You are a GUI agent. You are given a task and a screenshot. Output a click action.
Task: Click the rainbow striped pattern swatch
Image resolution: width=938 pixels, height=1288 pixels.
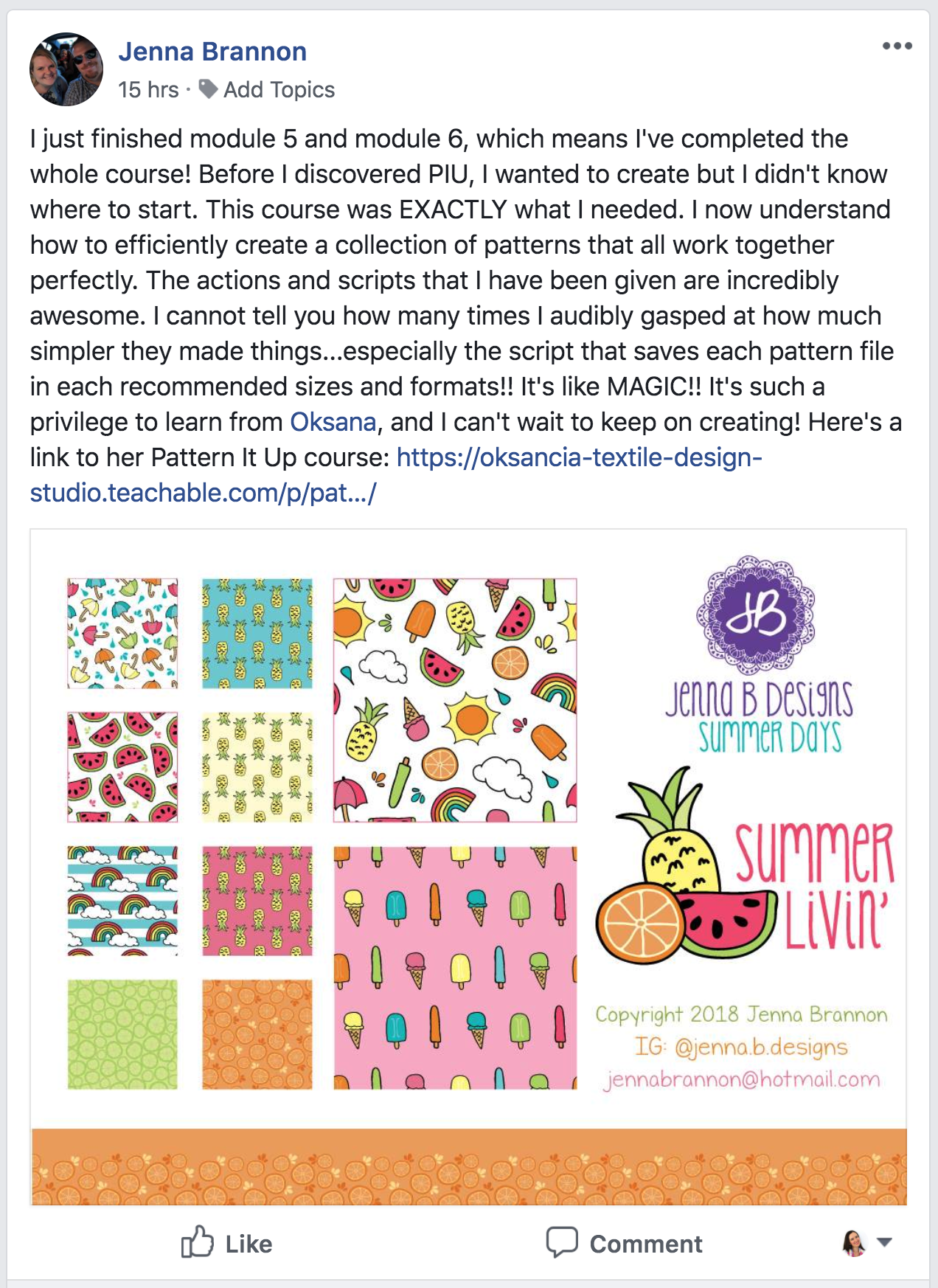pos(122,901)
